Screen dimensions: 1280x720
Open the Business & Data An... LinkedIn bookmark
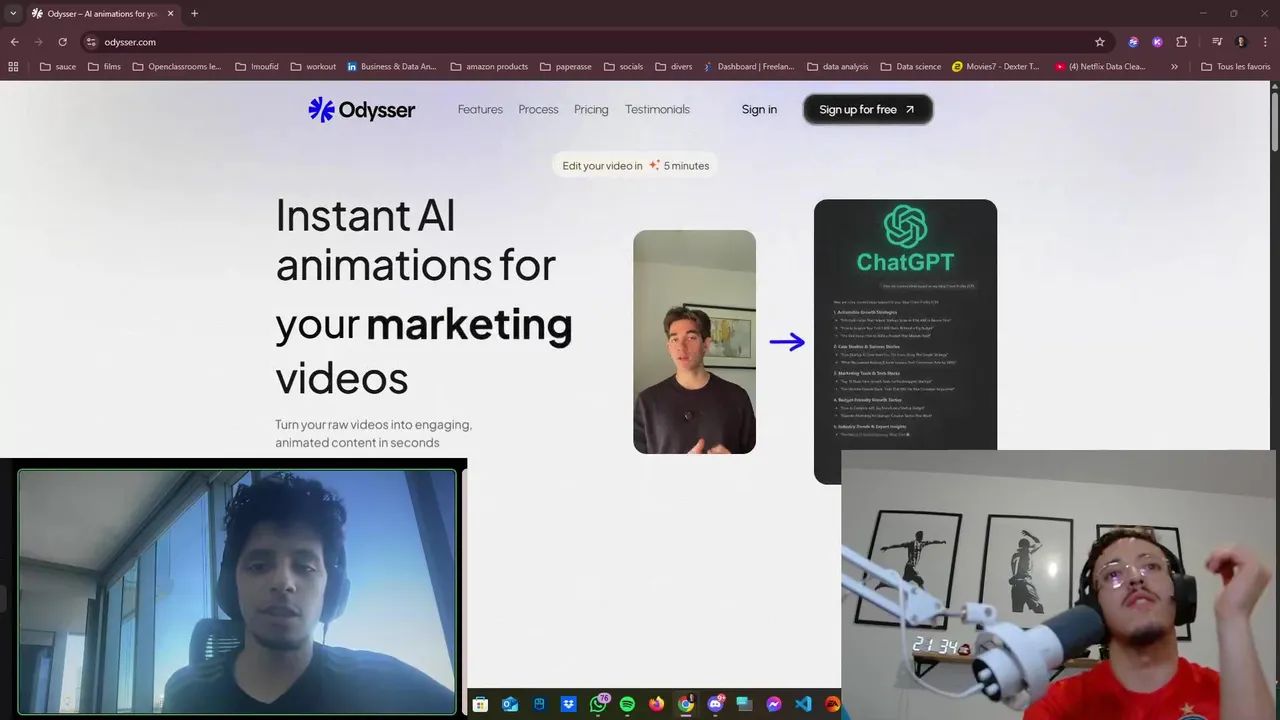click(392, 67)
